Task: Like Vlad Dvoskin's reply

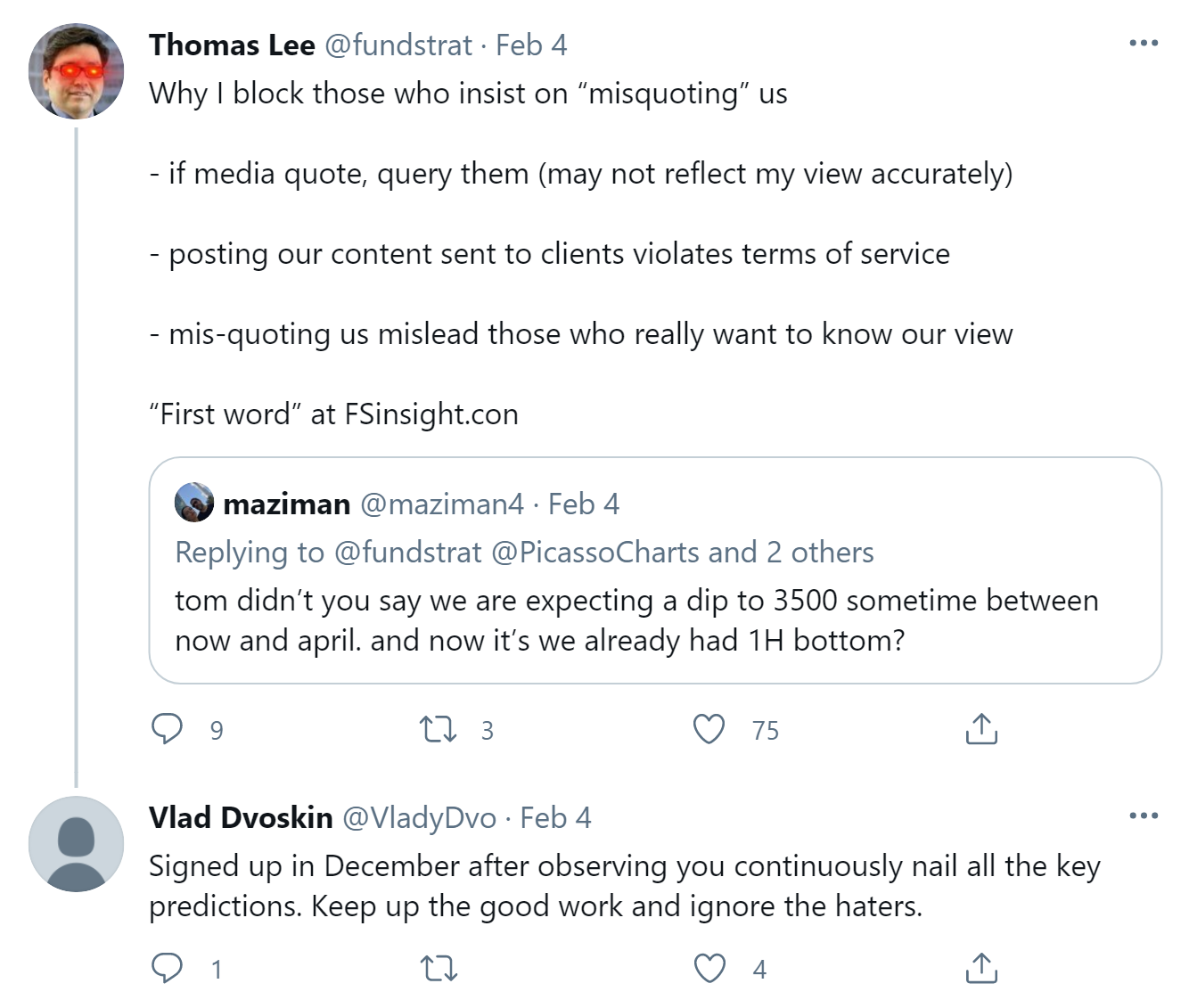Action: [709, 968]
